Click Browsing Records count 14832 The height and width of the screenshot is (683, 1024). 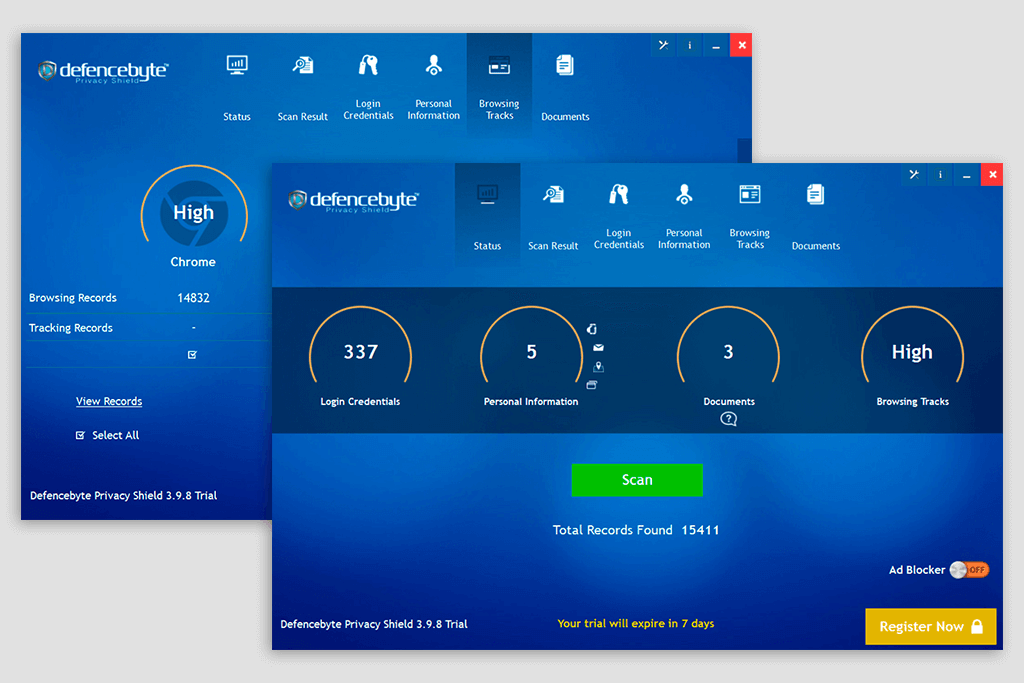click(x=193, y=298)
